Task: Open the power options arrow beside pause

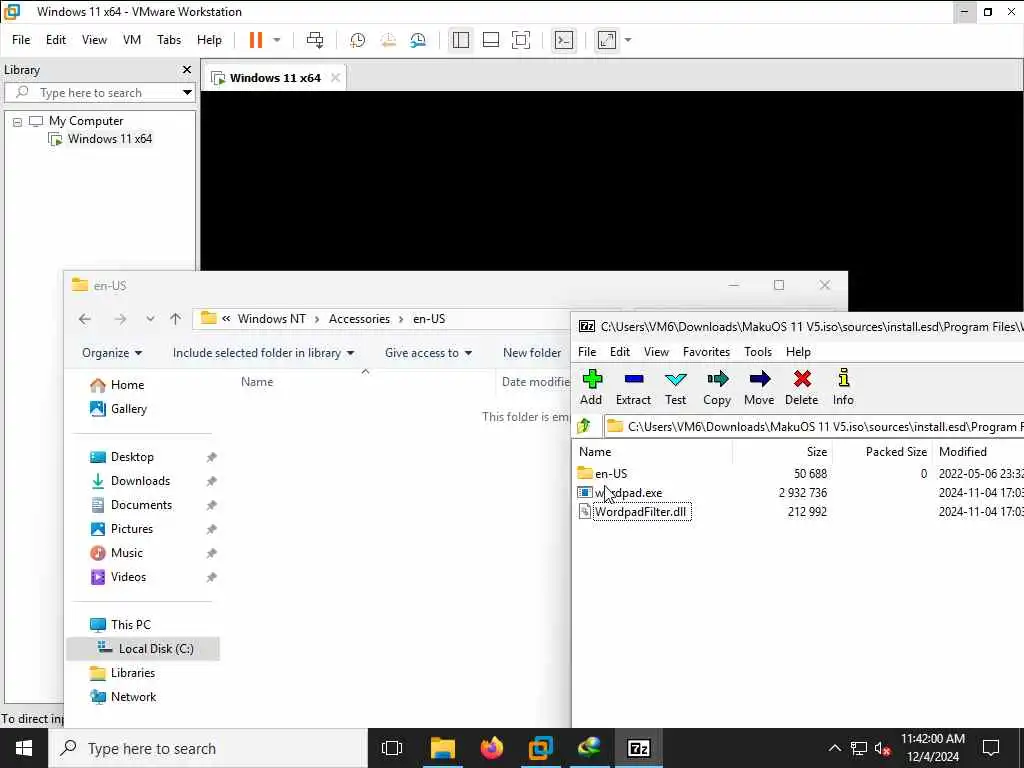Action: click(x=277, y=40)
